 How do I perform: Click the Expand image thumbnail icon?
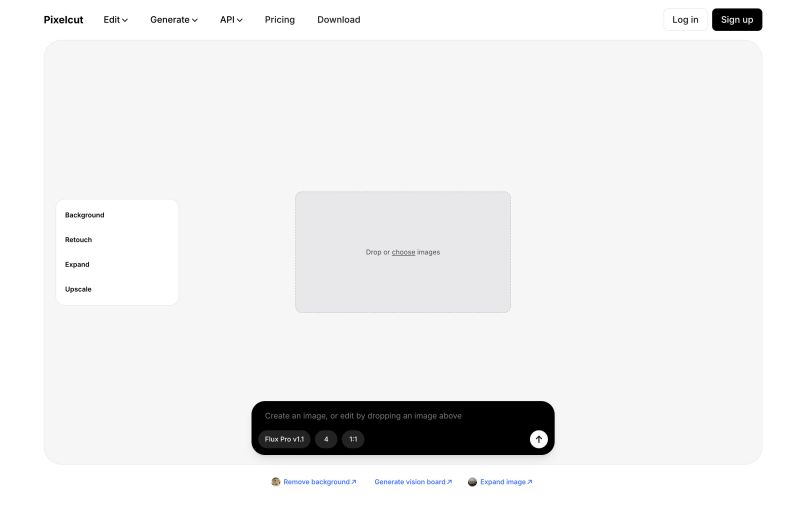pyautogui.click(x=472, y=482)
